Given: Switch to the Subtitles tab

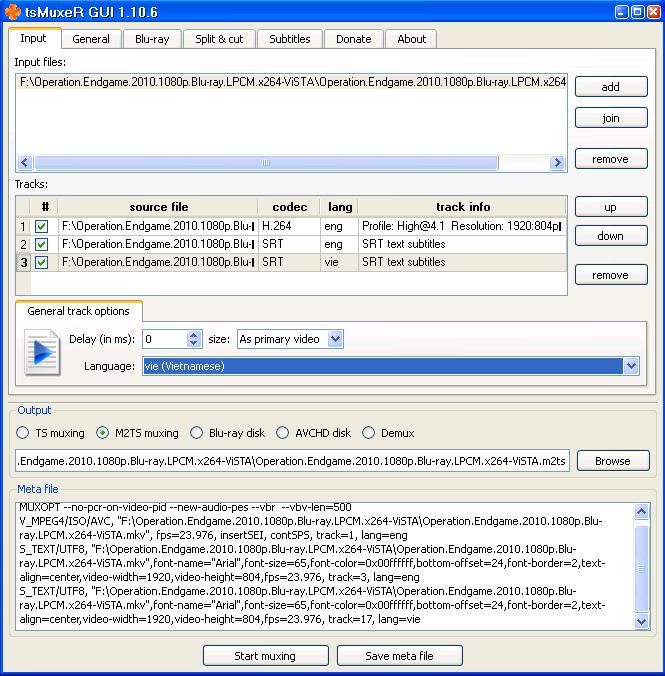Looking at the screenshot, I should (x=290, y=39).
